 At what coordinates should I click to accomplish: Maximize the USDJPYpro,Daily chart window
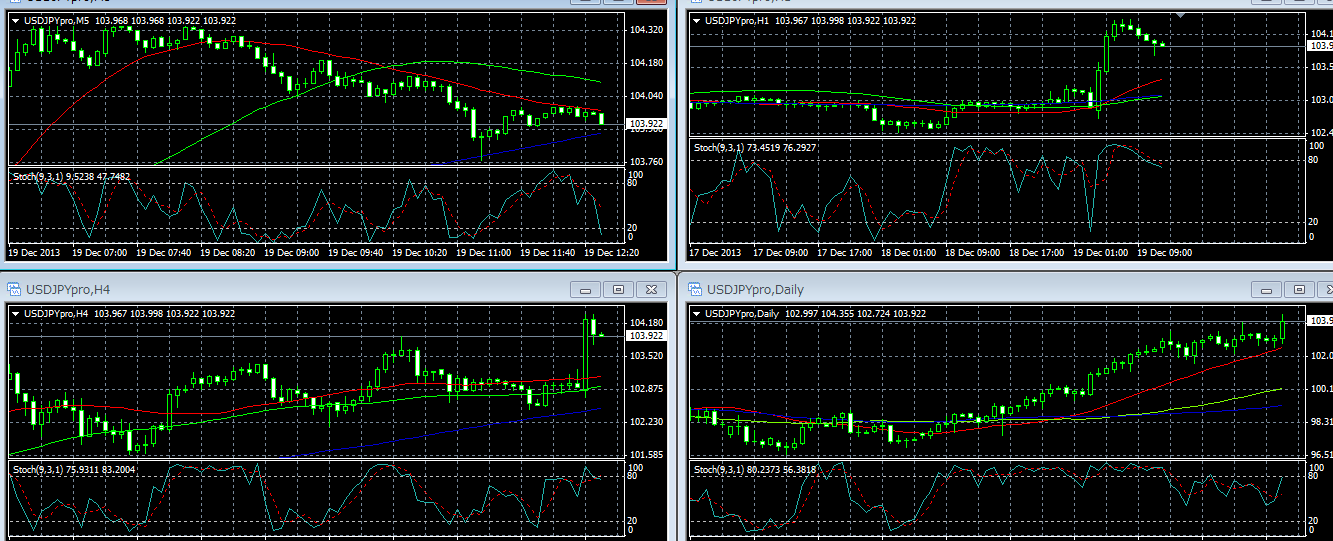tap(1299, 289)
